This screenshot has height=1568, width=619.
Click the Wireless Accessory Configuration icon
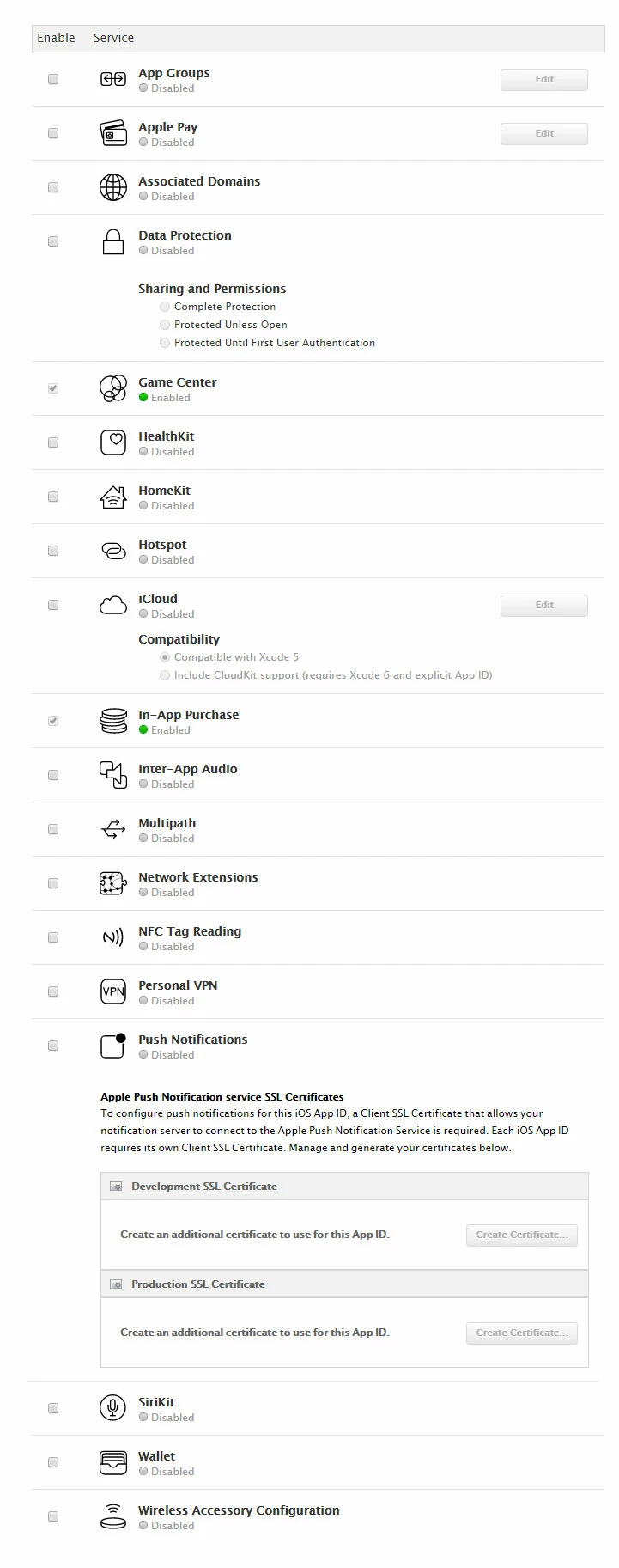pos(113,1516)
